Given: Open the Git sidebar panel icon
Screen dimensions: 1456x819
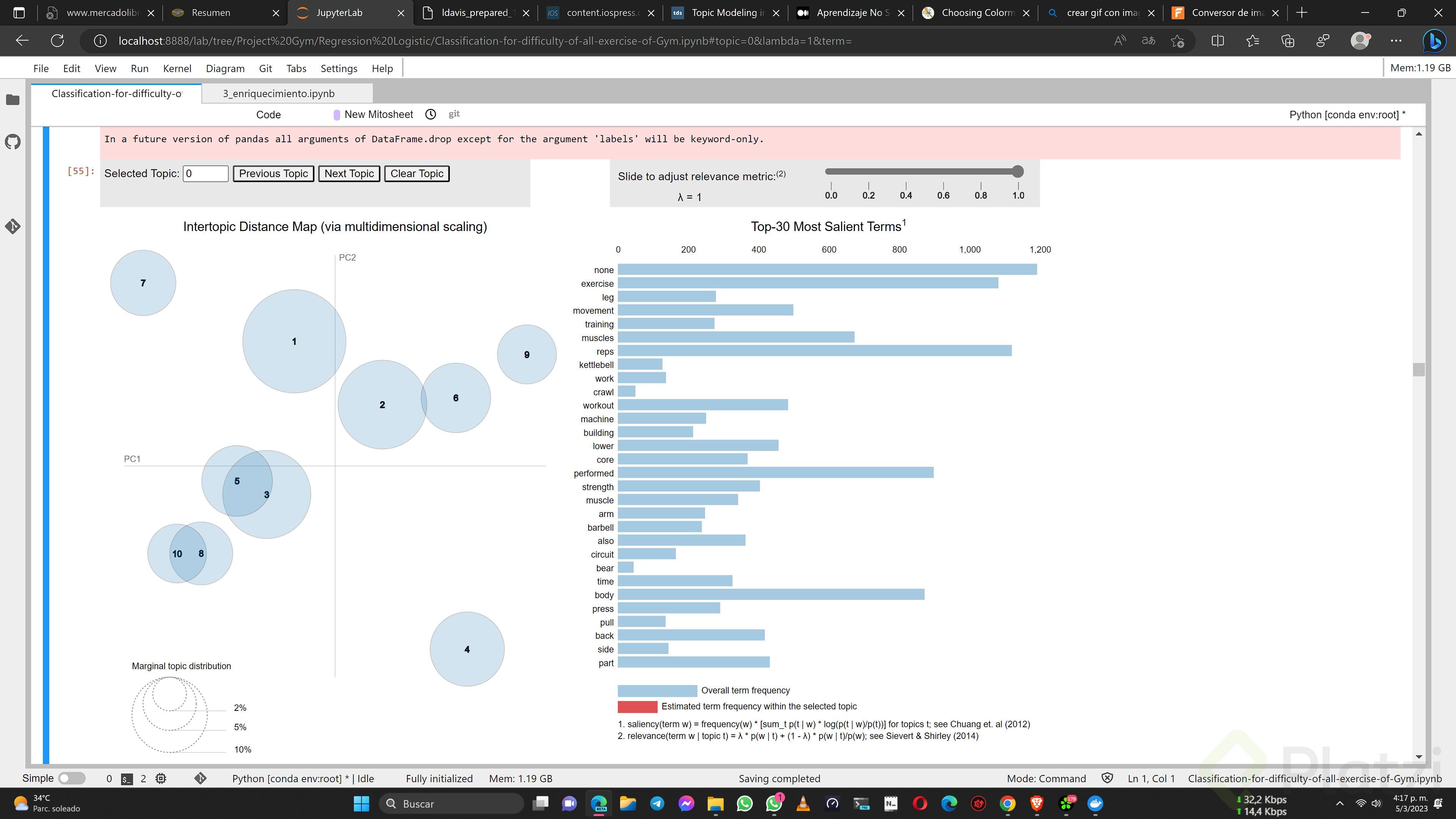Looking at the screenshot, I should pos(13,226).
